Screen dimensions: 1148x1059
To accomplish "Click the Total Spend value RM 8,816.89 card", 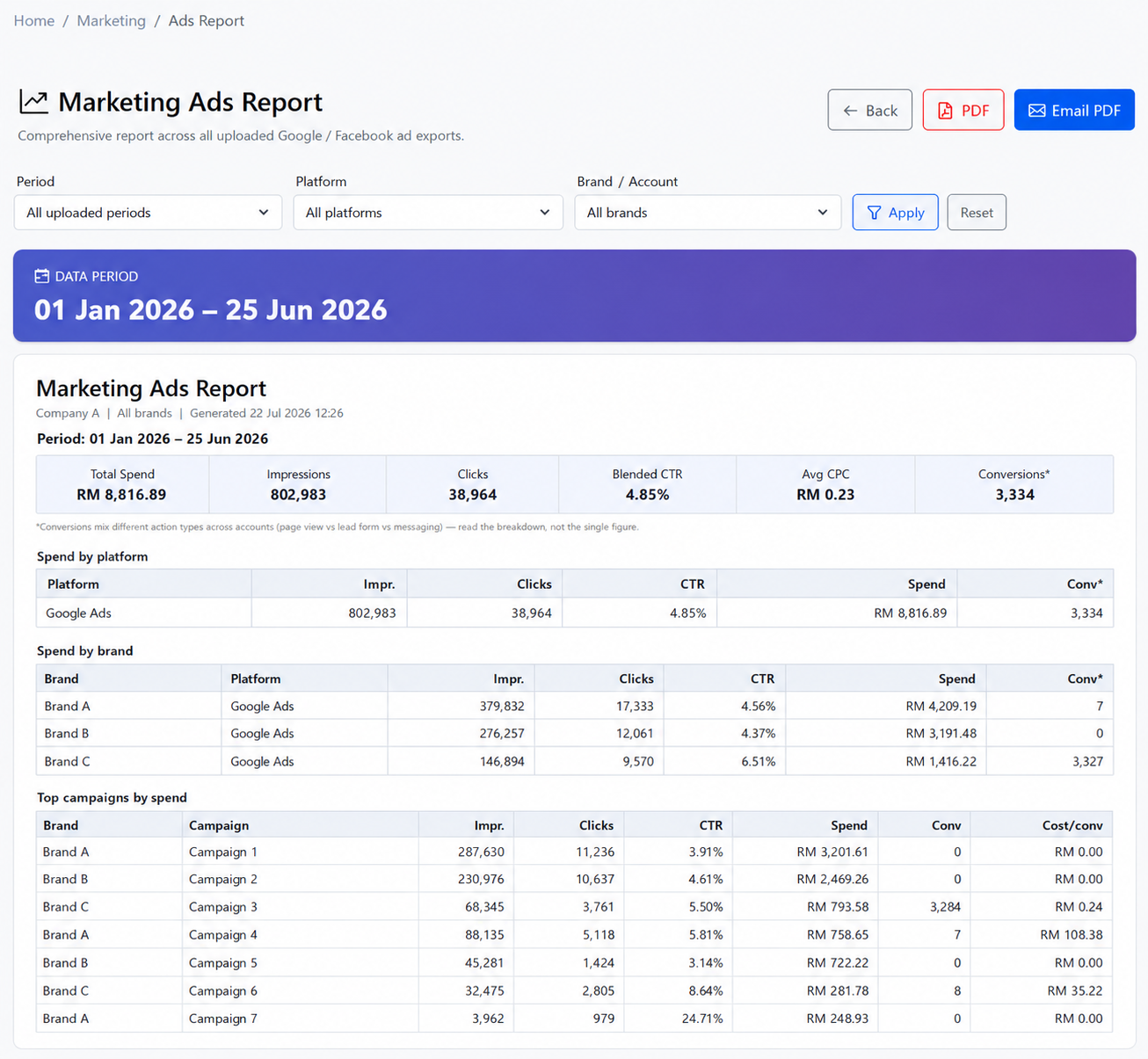I will [x=122, y=484].
